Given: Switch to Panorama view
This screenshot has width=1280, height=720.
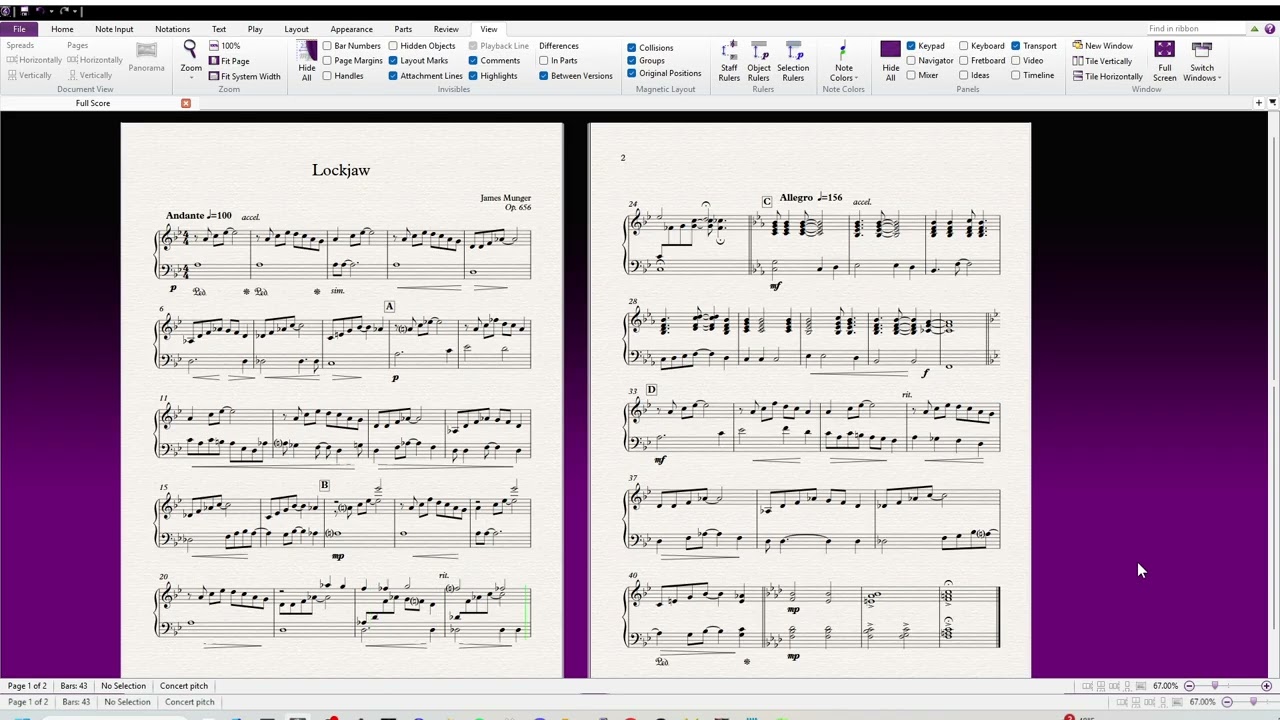Looking at the screenshot, I should (x=147, y=58).
